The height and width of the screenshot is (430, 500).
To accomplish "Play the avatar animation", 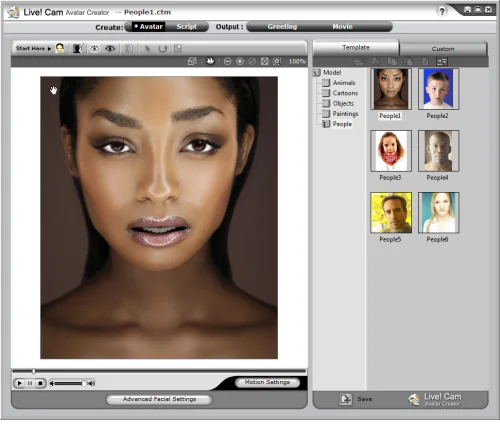I will point(19,383).
